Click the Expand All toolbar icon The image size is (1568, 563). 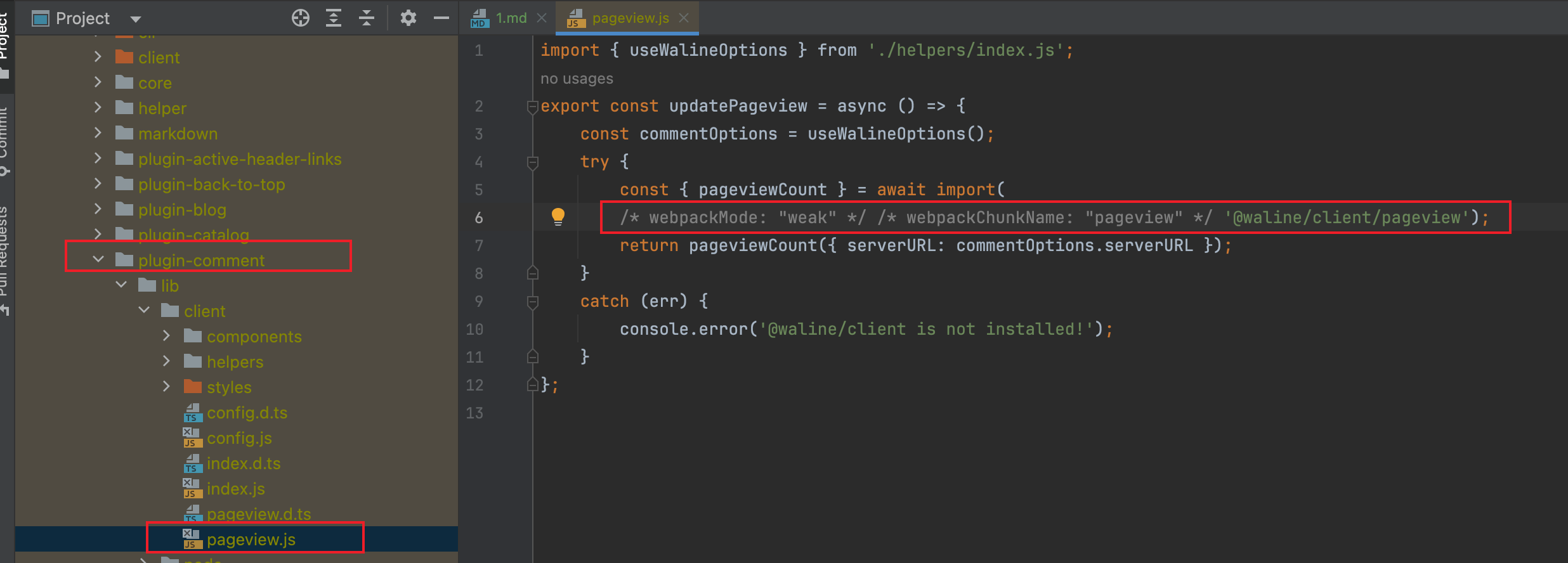[334, 18]
